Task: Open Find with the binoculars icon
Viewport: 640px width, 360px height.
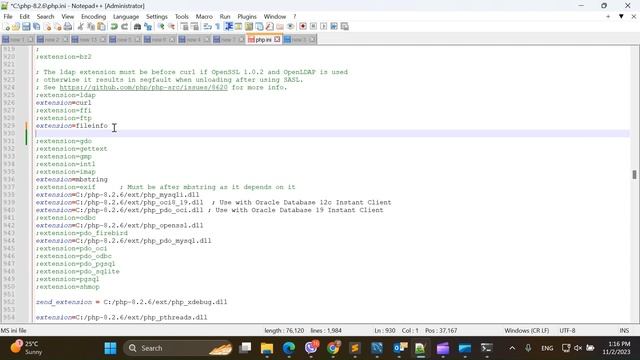Action: (138, 27)
